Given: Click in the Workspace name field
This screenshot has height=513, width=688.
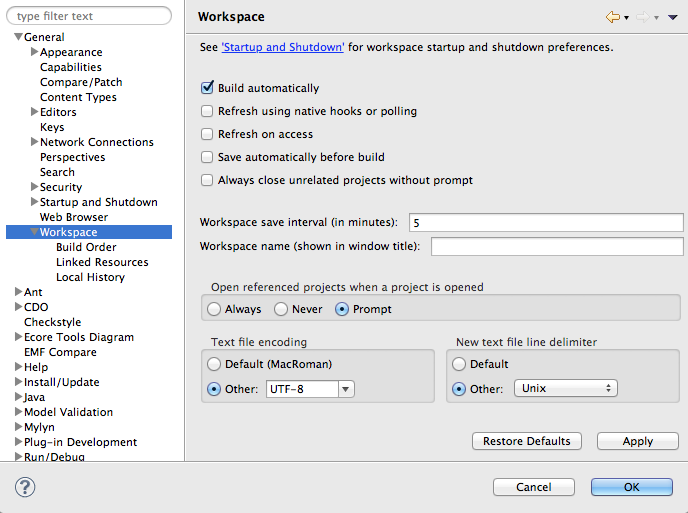Looking at the screenshot, I should (557, 246).
